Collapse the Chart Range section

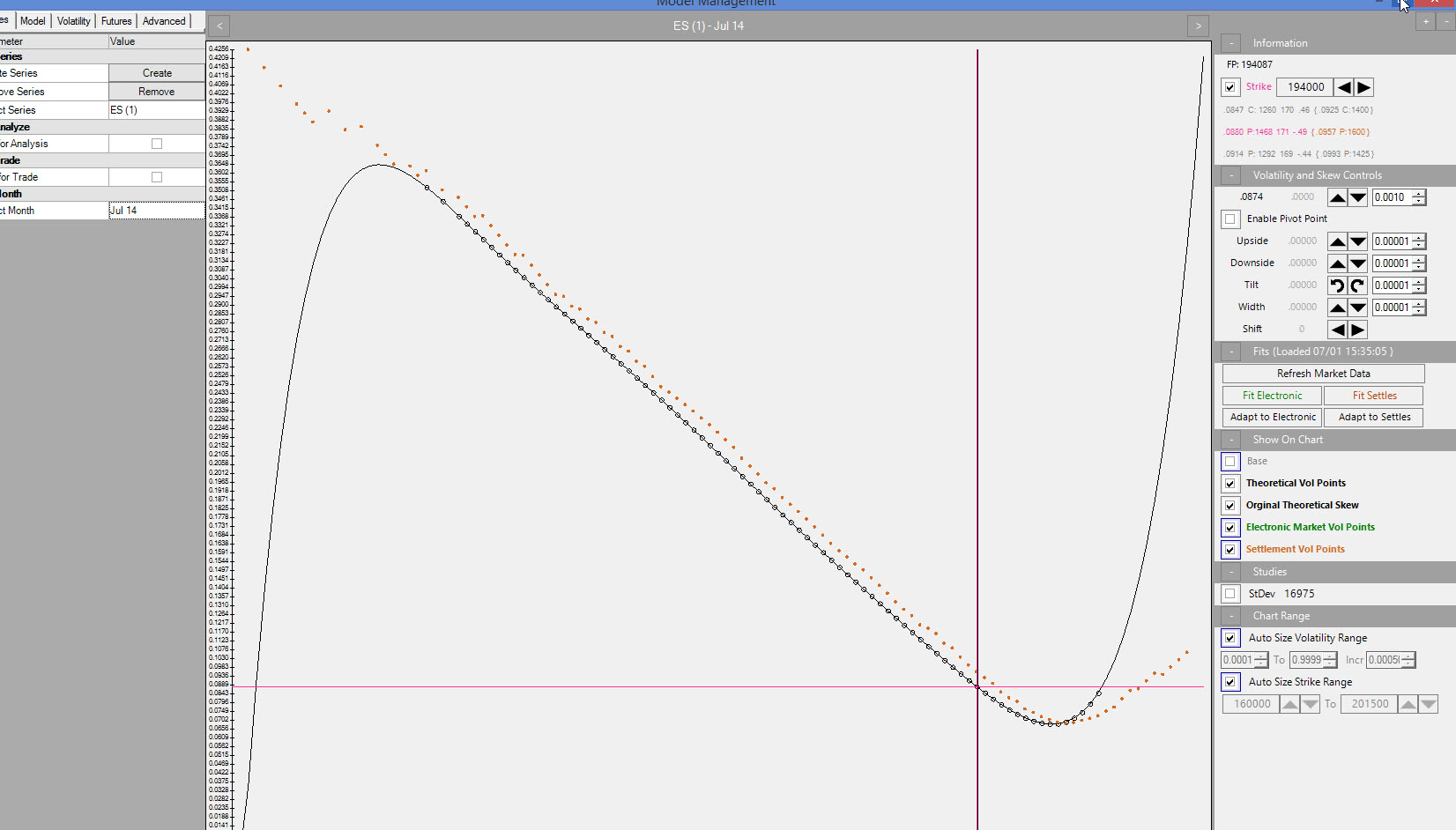(1231, 616)
